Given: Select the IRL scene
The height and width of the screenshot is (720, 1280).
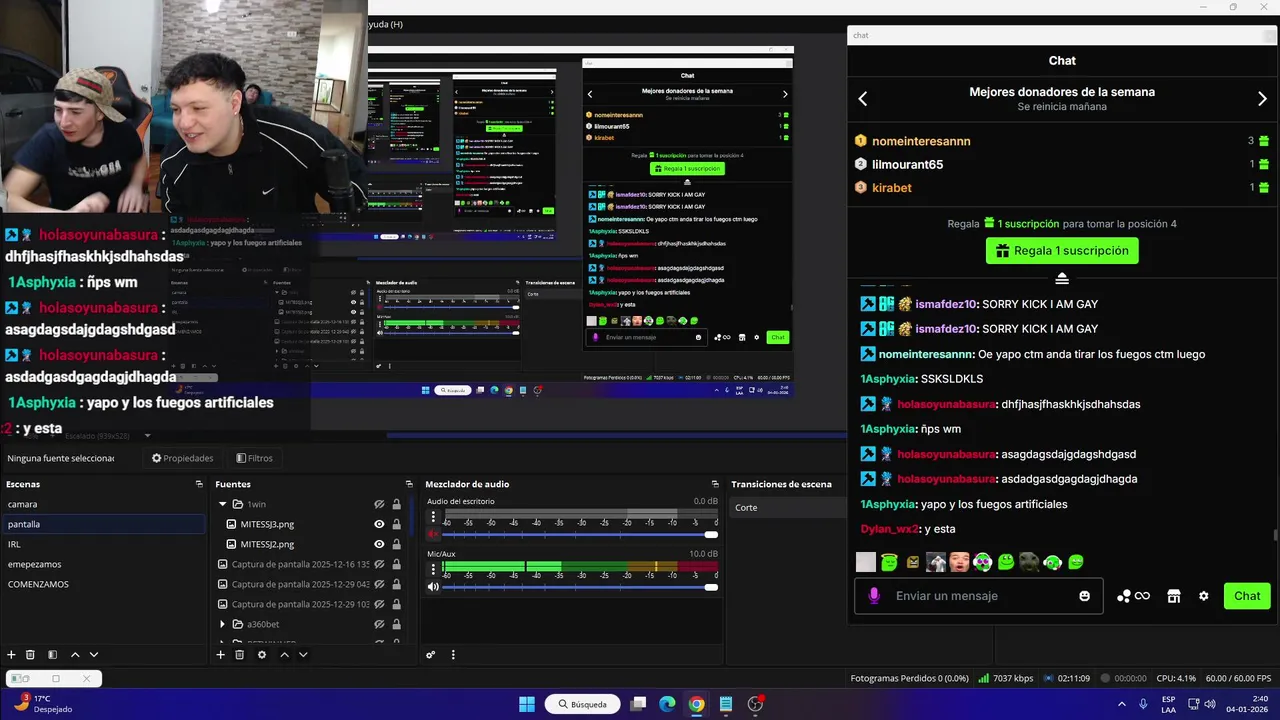Looking at the screenshot, I should tap(103, 544).
